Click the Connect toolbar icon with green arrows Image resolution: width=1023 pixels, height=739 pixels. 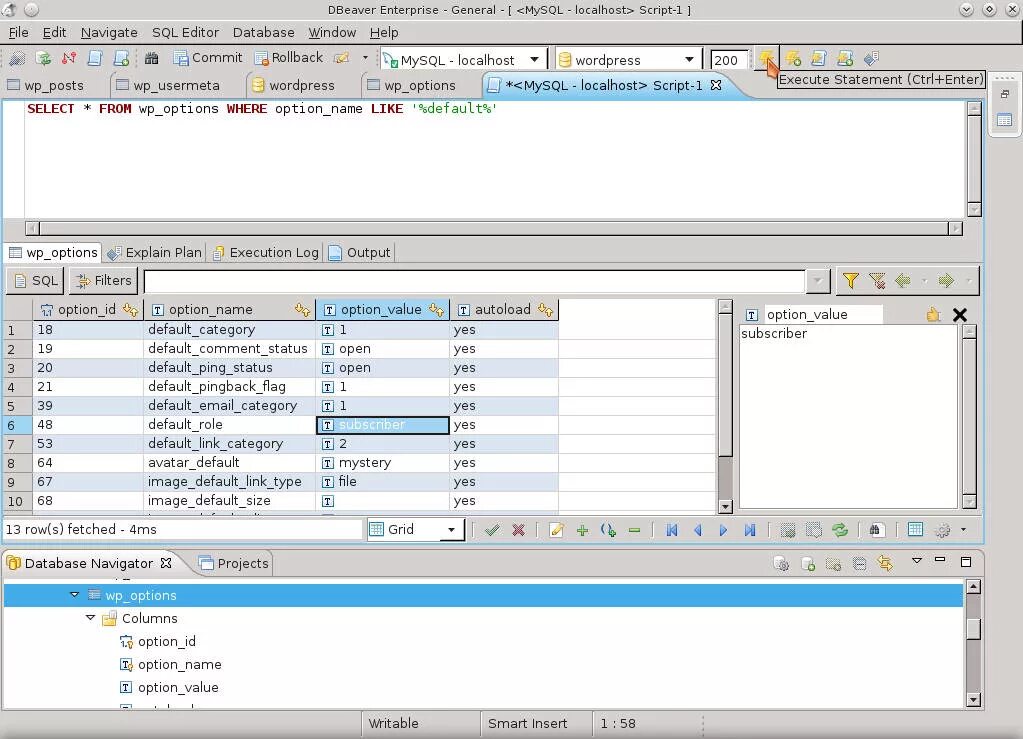[x=43, y=59]
